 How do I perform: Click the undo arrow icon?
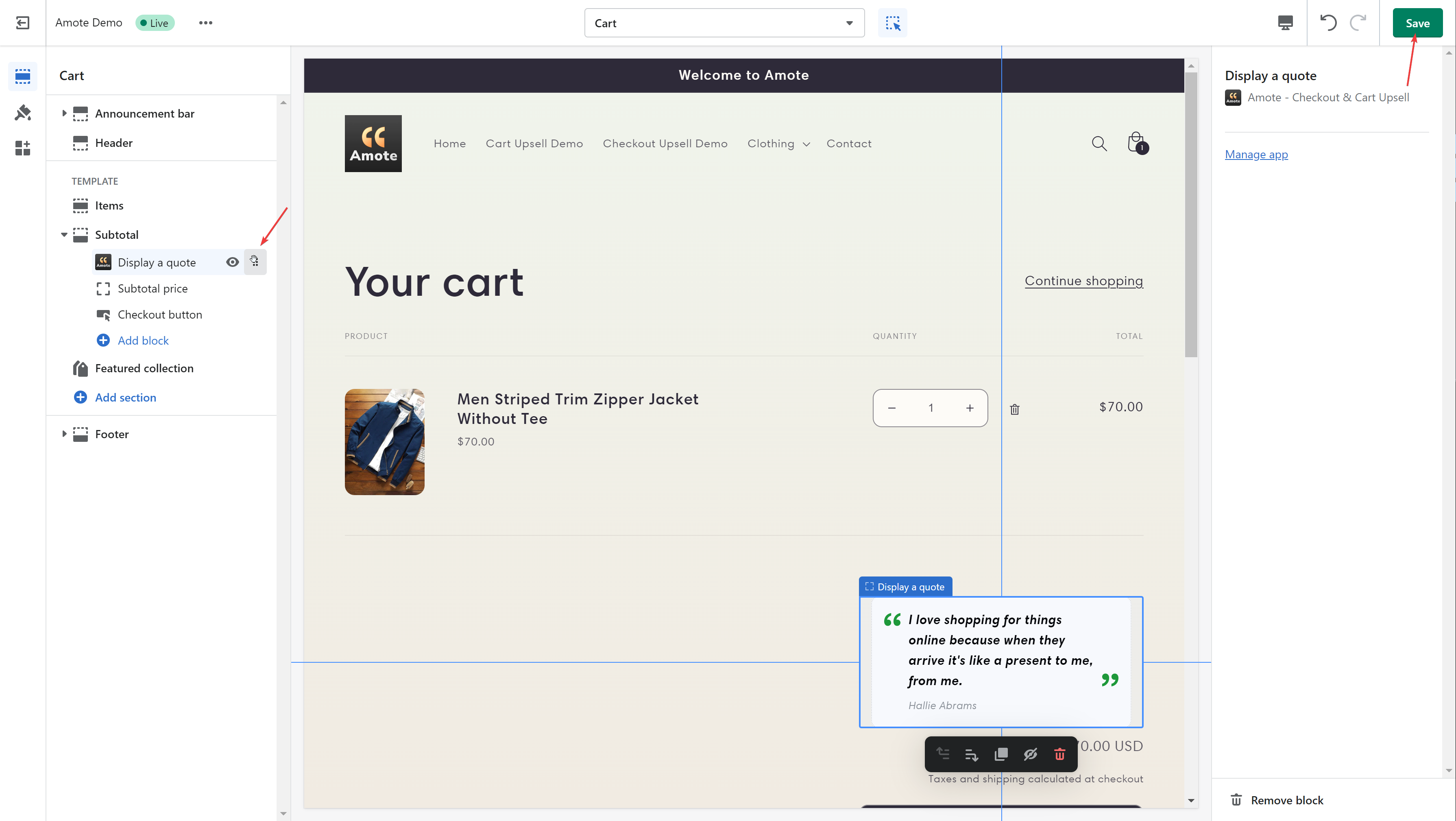click(1328, 23)
